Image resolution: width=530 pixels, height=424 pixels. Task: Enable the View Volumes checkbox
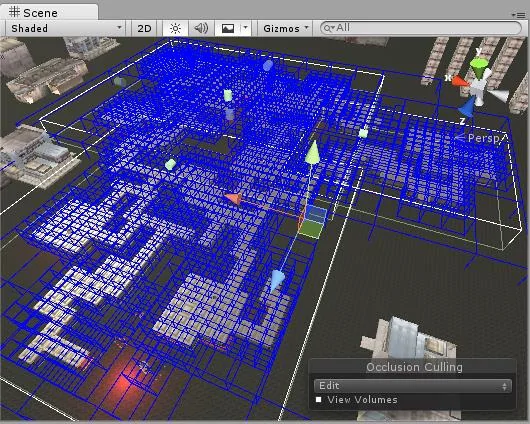(318, 399)
